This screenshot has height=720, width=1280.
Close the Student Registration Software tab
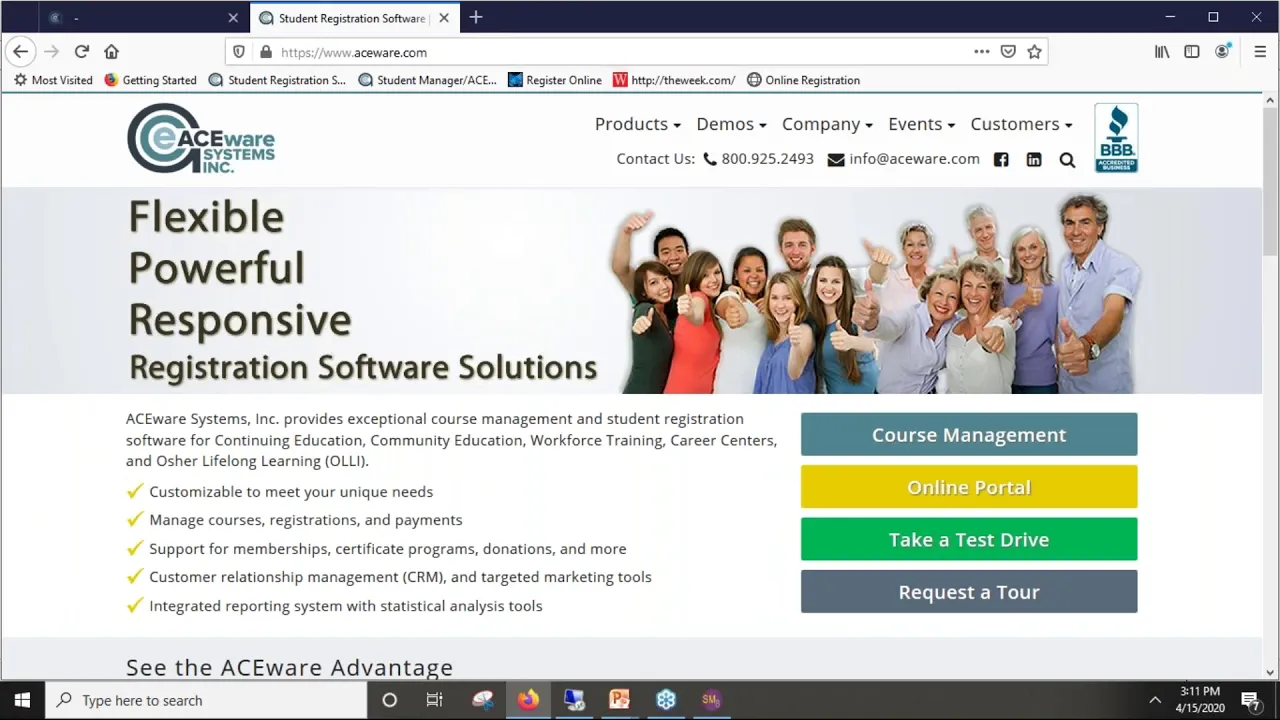click(444, 18)
